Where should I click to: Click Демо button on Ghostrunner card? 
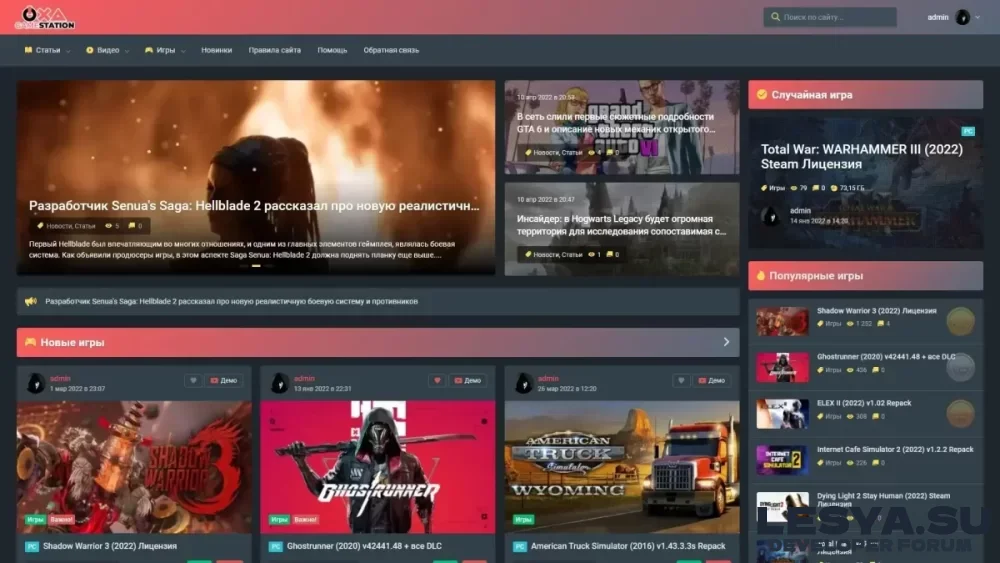467,380
